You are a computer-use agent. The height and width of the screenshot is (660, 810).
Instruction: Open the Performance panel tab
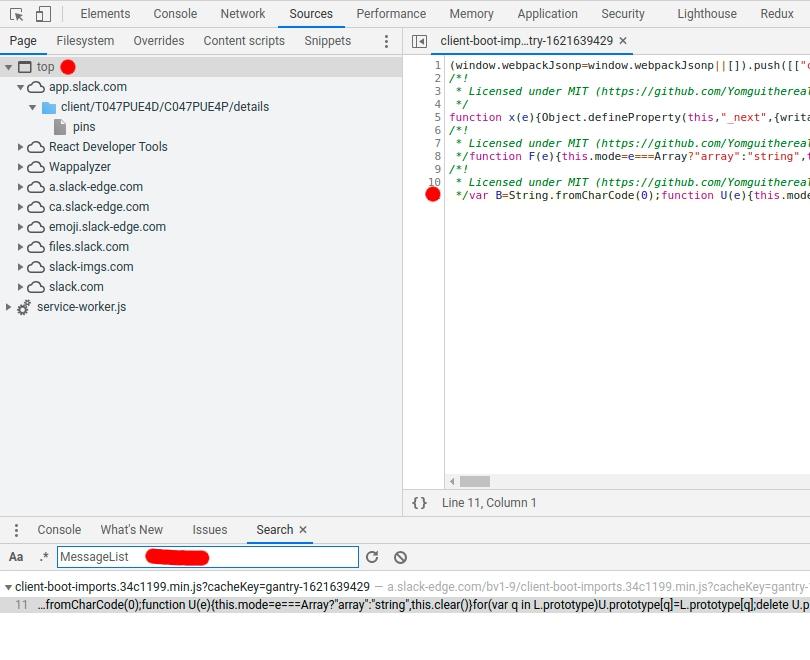tap(391, 13)
